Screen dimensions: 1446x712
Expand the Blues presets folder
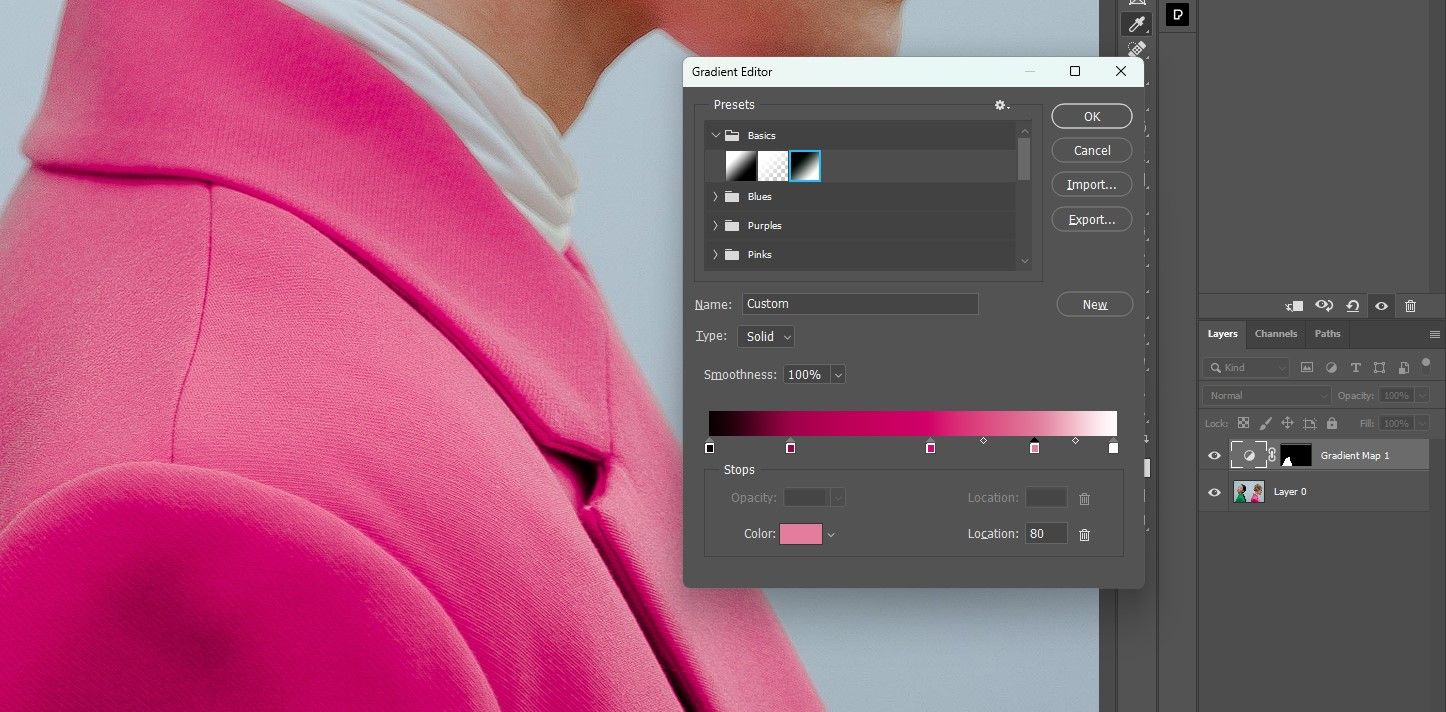[715, 197]
